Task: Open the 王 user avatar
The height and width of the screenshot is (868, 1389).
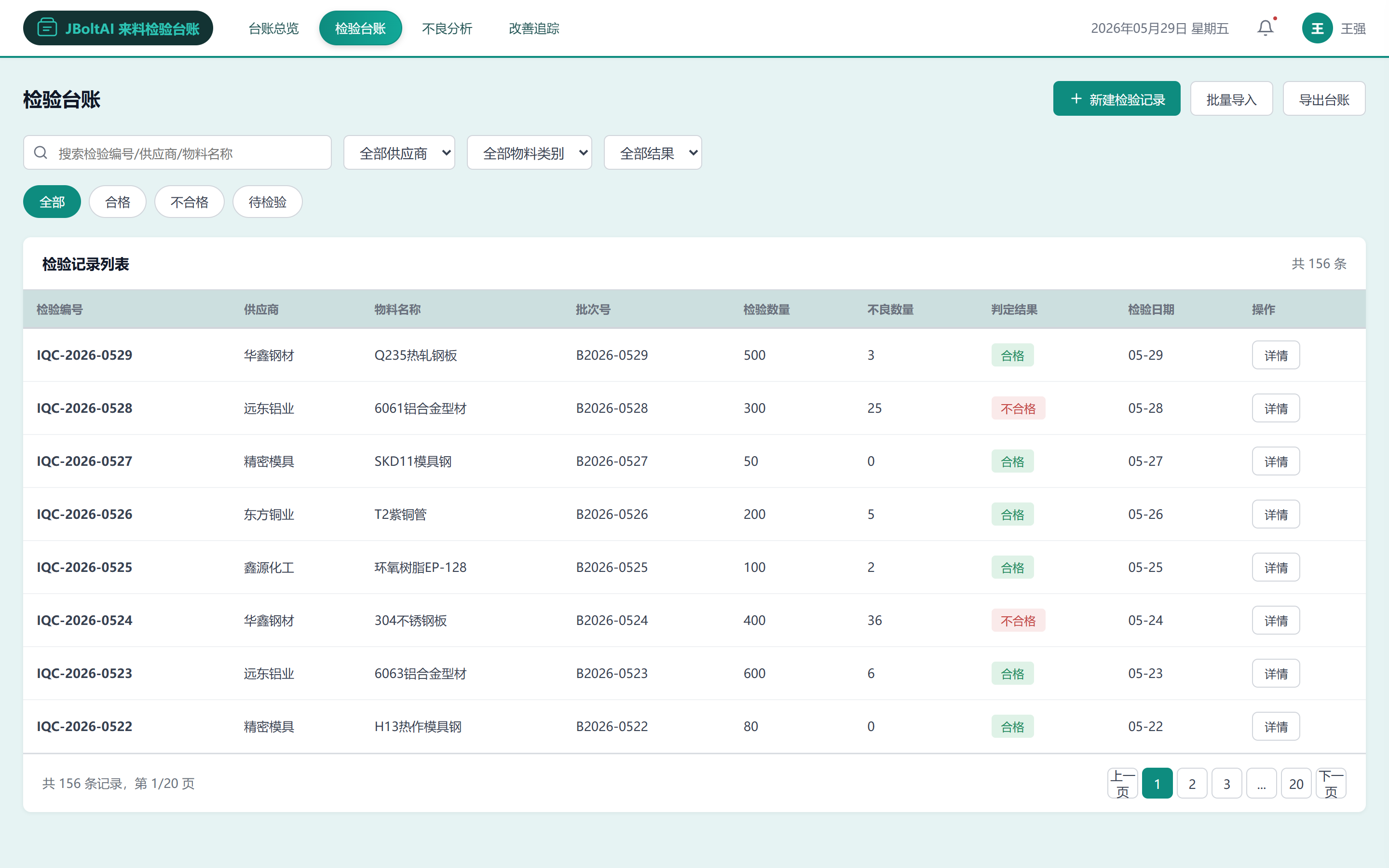Action: [x=1317, y=28]
